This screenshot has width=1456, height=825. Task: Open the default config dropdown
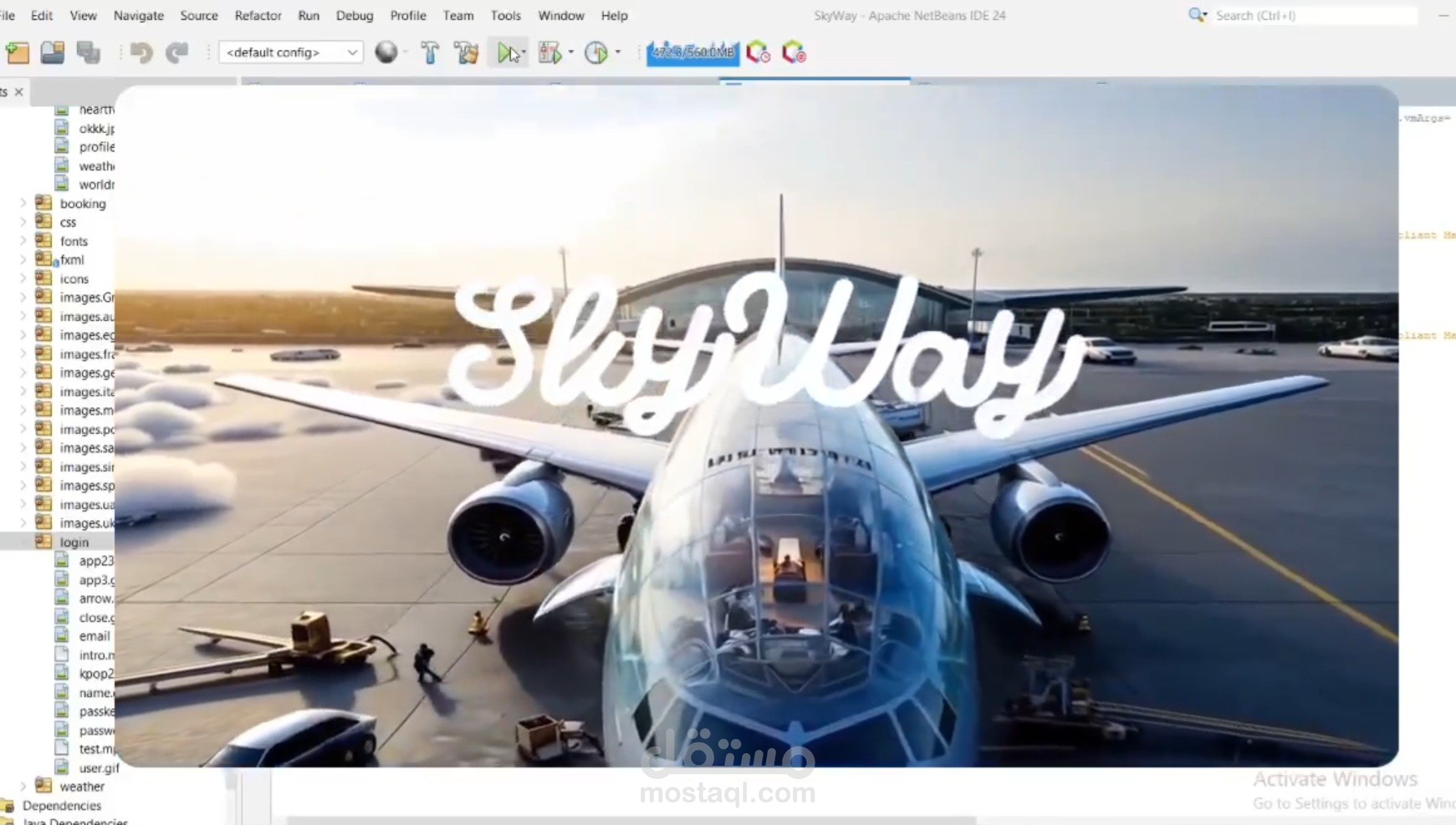coord(291,52)
